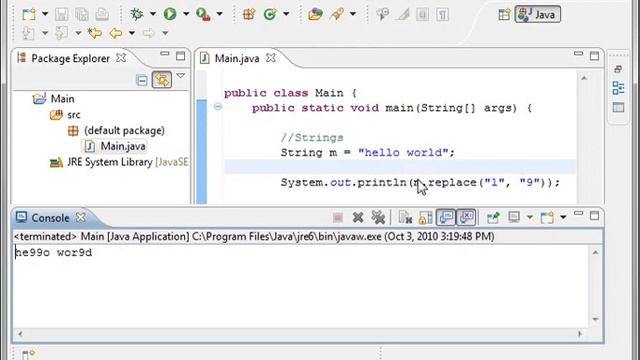The image size is (640, 360).
Task: Click the New Java Package icon
Action: point(249,14)
